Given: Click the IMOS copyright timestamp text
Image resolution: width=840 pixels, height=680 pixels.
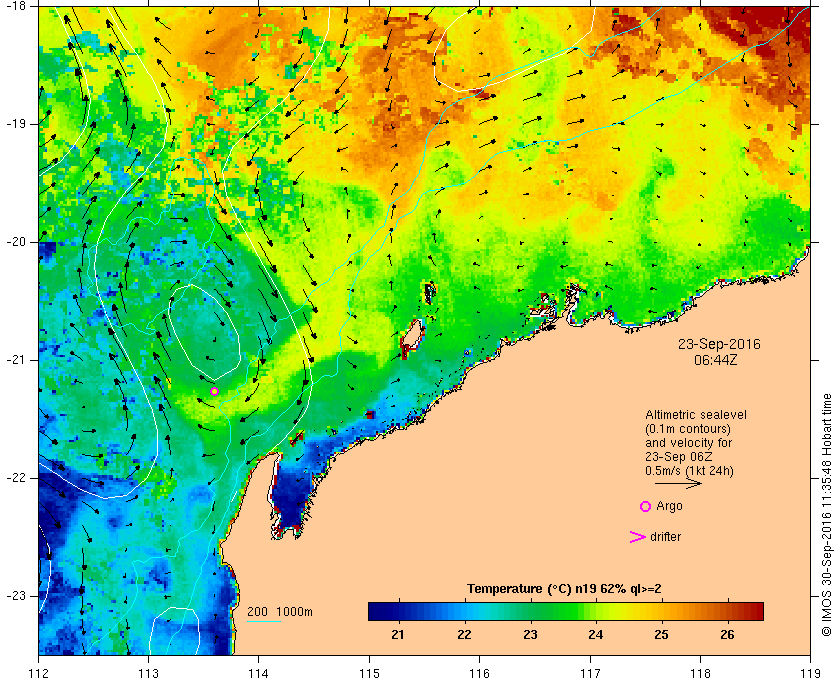Looking at the screenshot, I should pyautogui.click(x=827, y=515).
